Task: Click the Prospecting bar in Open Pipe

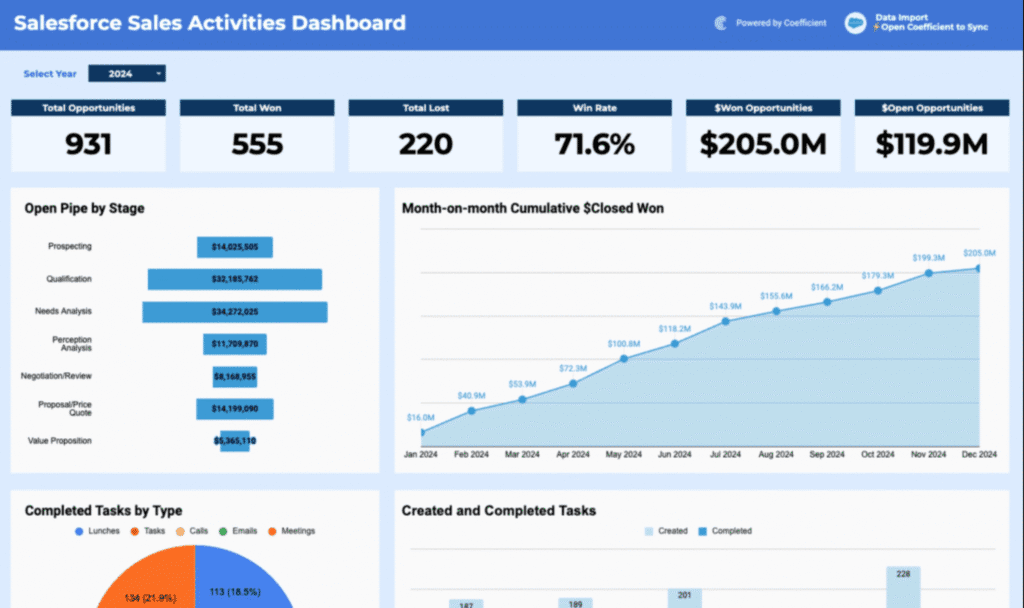Action: (x=235, y=247)
